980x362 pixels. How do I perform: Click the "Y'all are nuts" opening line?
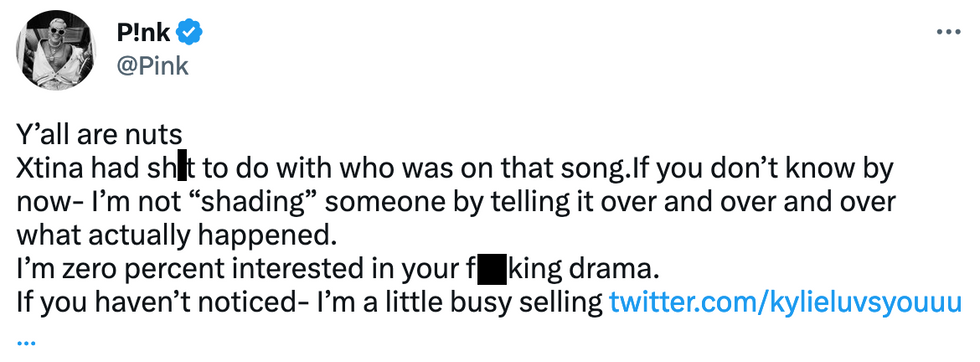click(99, 134)
